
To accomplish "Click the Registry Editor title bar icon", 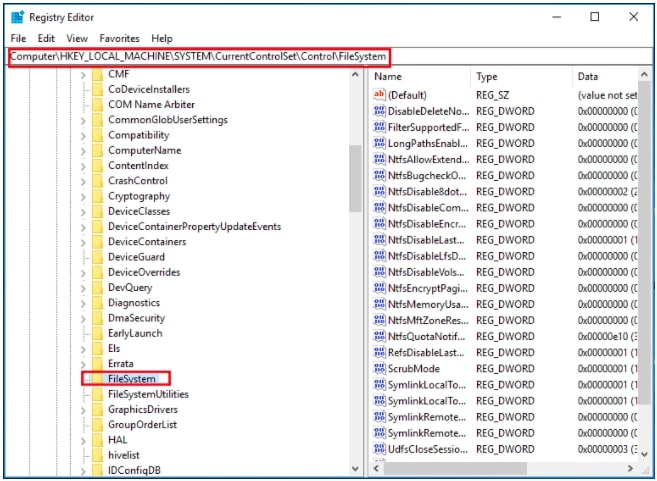I will pos(18,18).
